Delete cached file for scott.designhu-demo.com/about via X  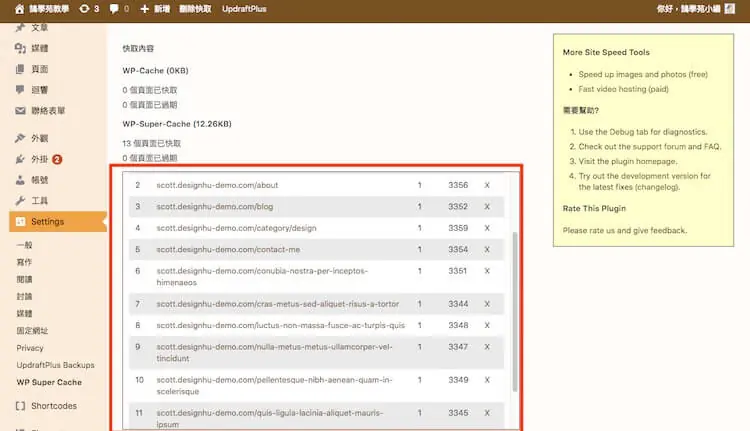tap(487, 185)
